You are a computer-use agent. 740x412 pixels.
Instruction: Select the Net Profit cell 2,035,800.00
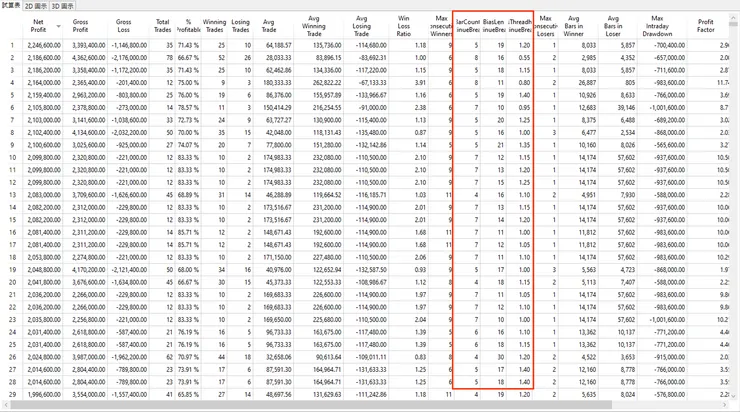(42, 320)
